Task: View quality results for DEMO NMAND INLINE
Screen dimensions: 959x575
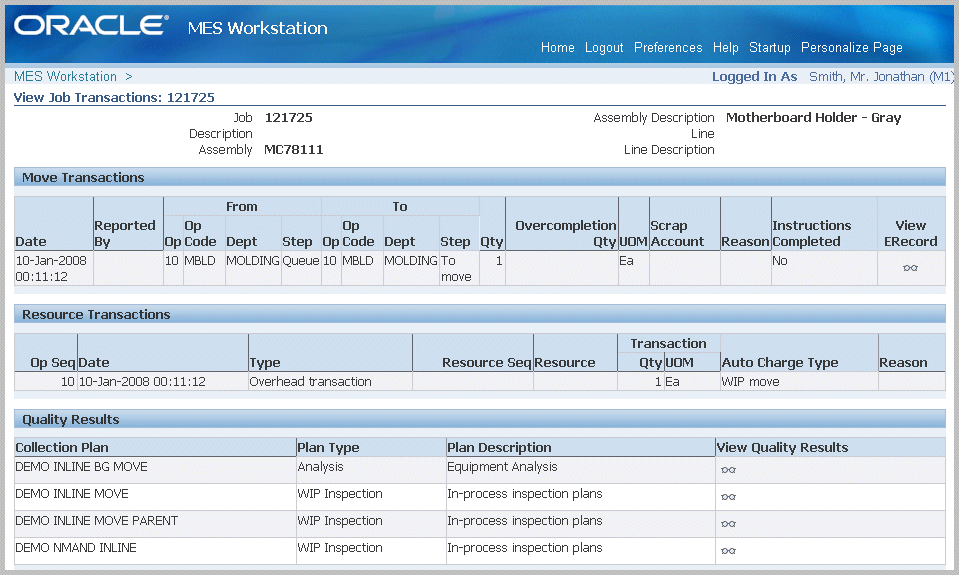Action: point(728,551)
